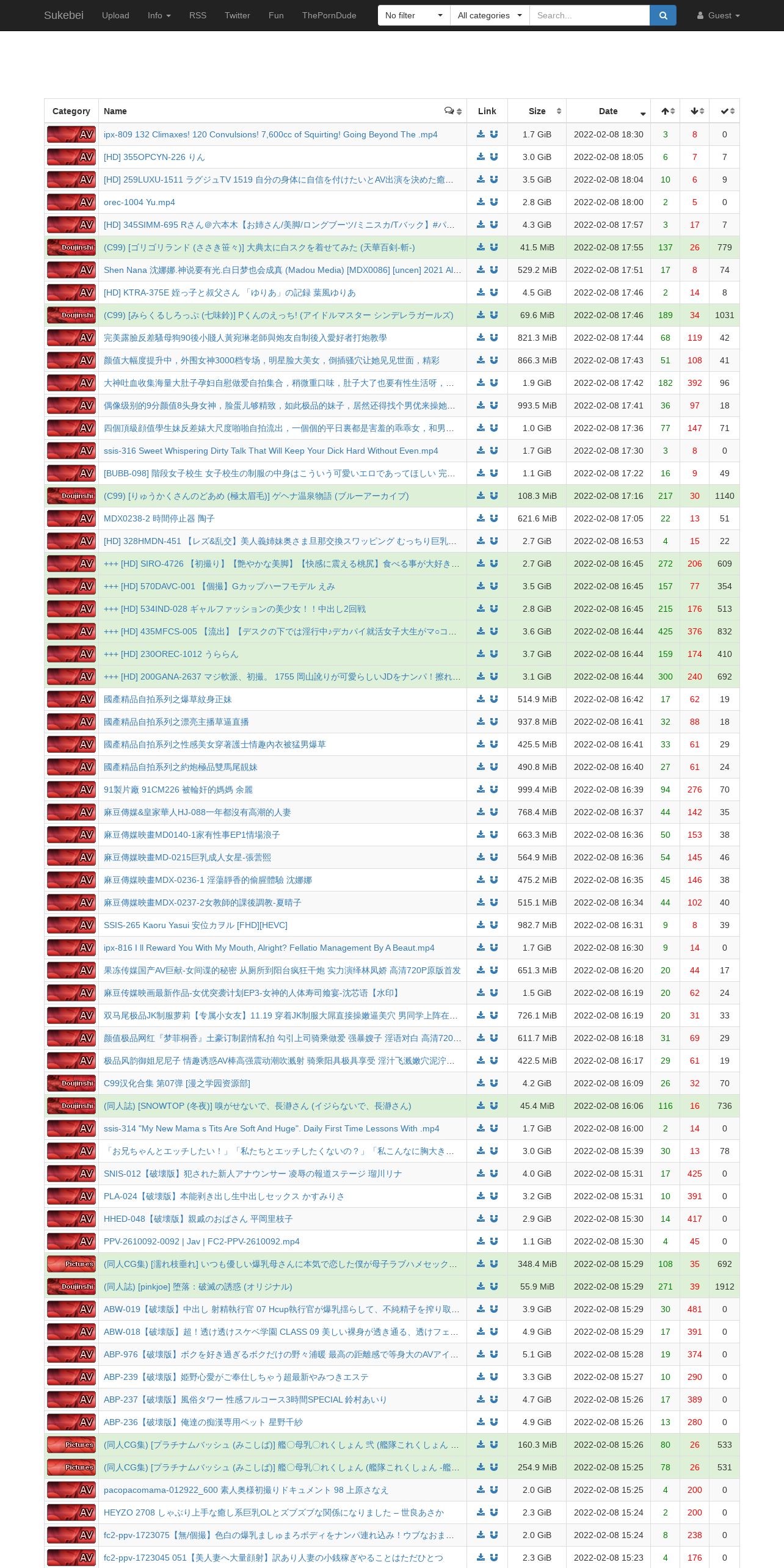Open torrent page orec-1004 Yu.mp4
The width and height of the screenshot is (784, 1568).
139,202
